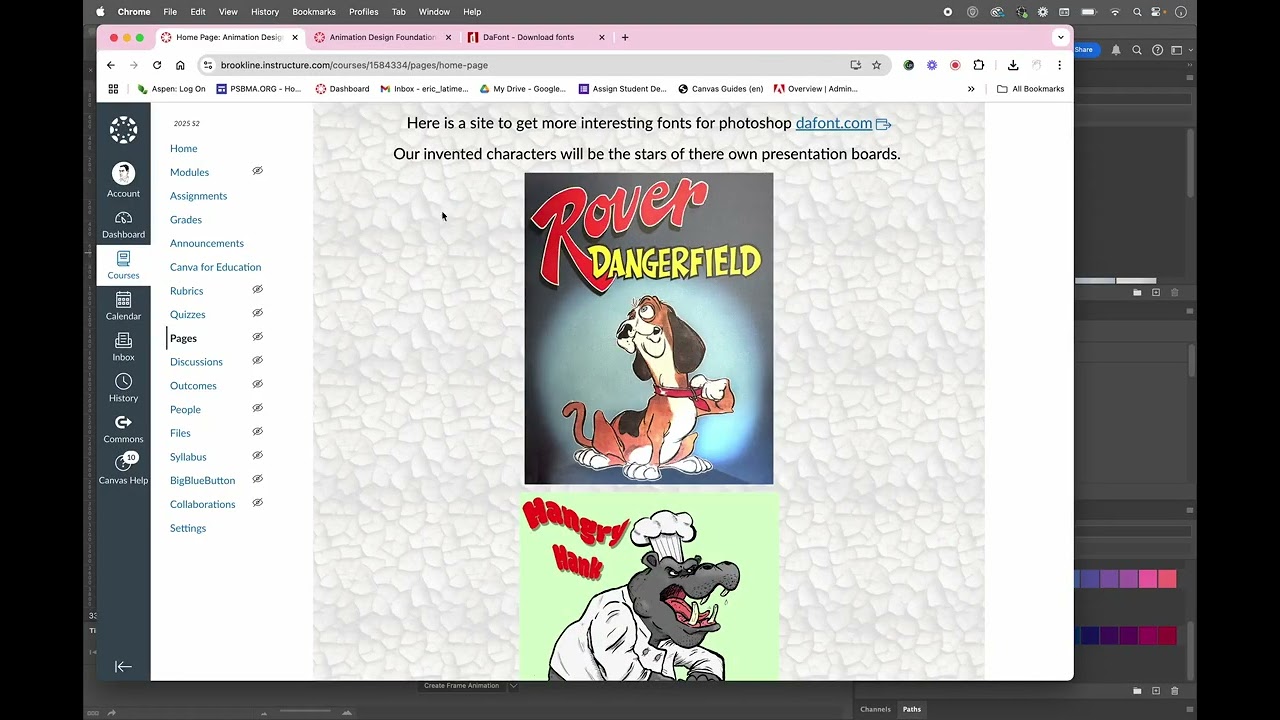Viewport: 1280px width, 720px height.
Task: Click the new swatch plus icon in Photoshop
Action: pyautogui.click(x=1156, y=691)
